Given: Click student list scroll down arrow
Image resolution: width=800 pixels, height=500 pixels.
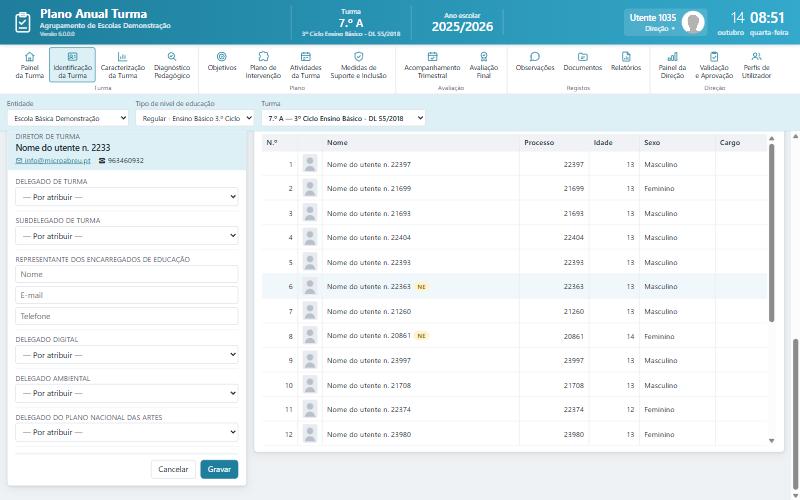Looking at the screenshot, I should pos(771,441).
